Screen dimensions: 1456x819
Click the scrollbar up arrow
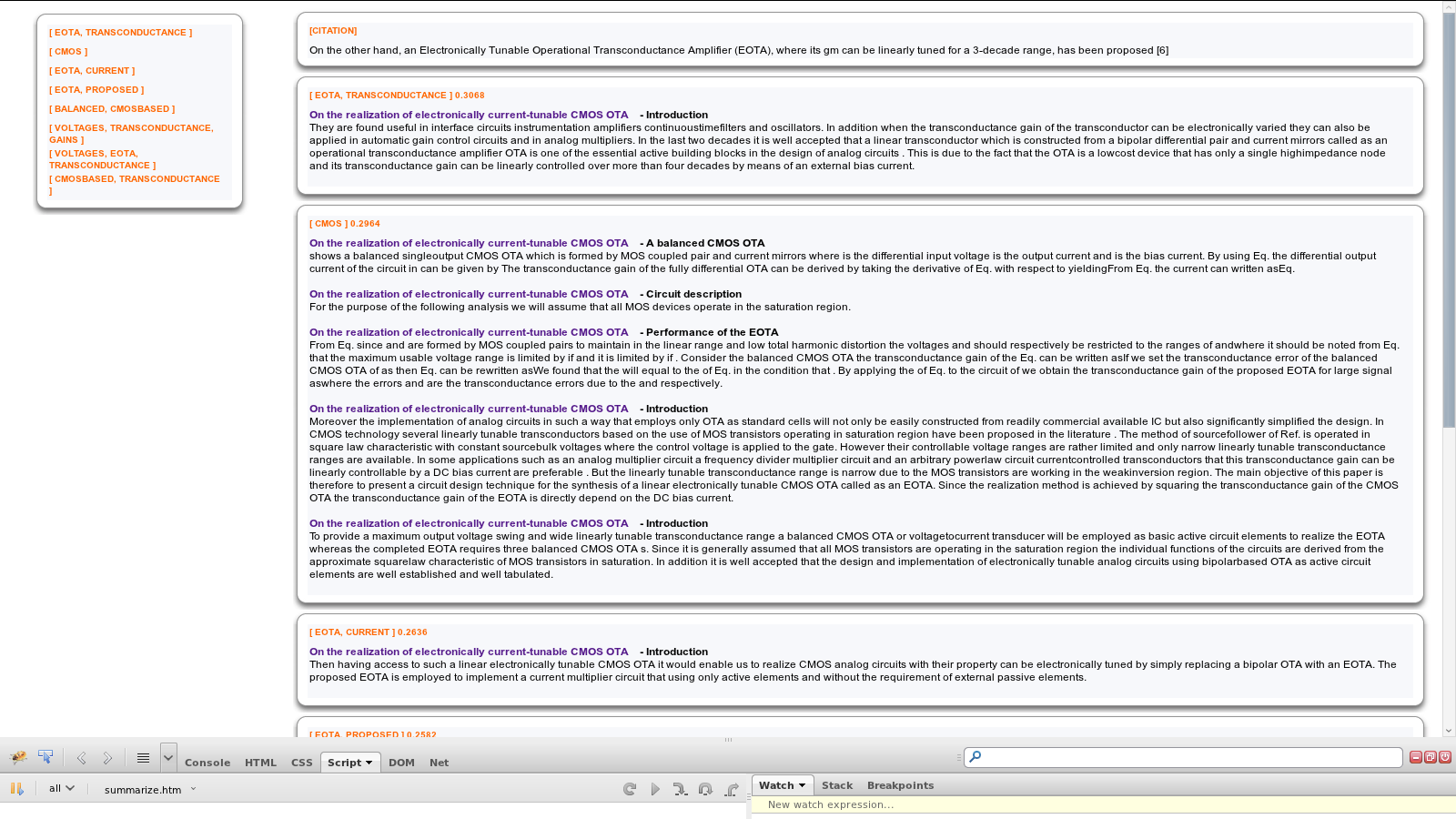pos(1449,6)
